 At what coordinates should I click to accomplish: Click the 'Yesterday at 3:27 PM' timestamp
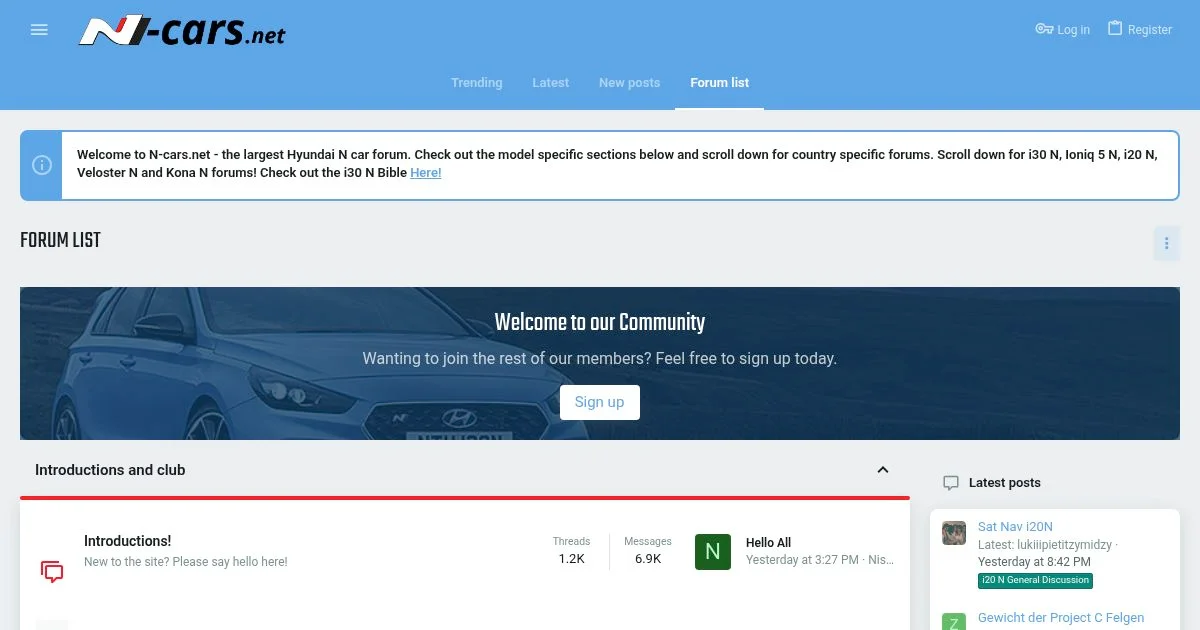(x=802, y=560)
